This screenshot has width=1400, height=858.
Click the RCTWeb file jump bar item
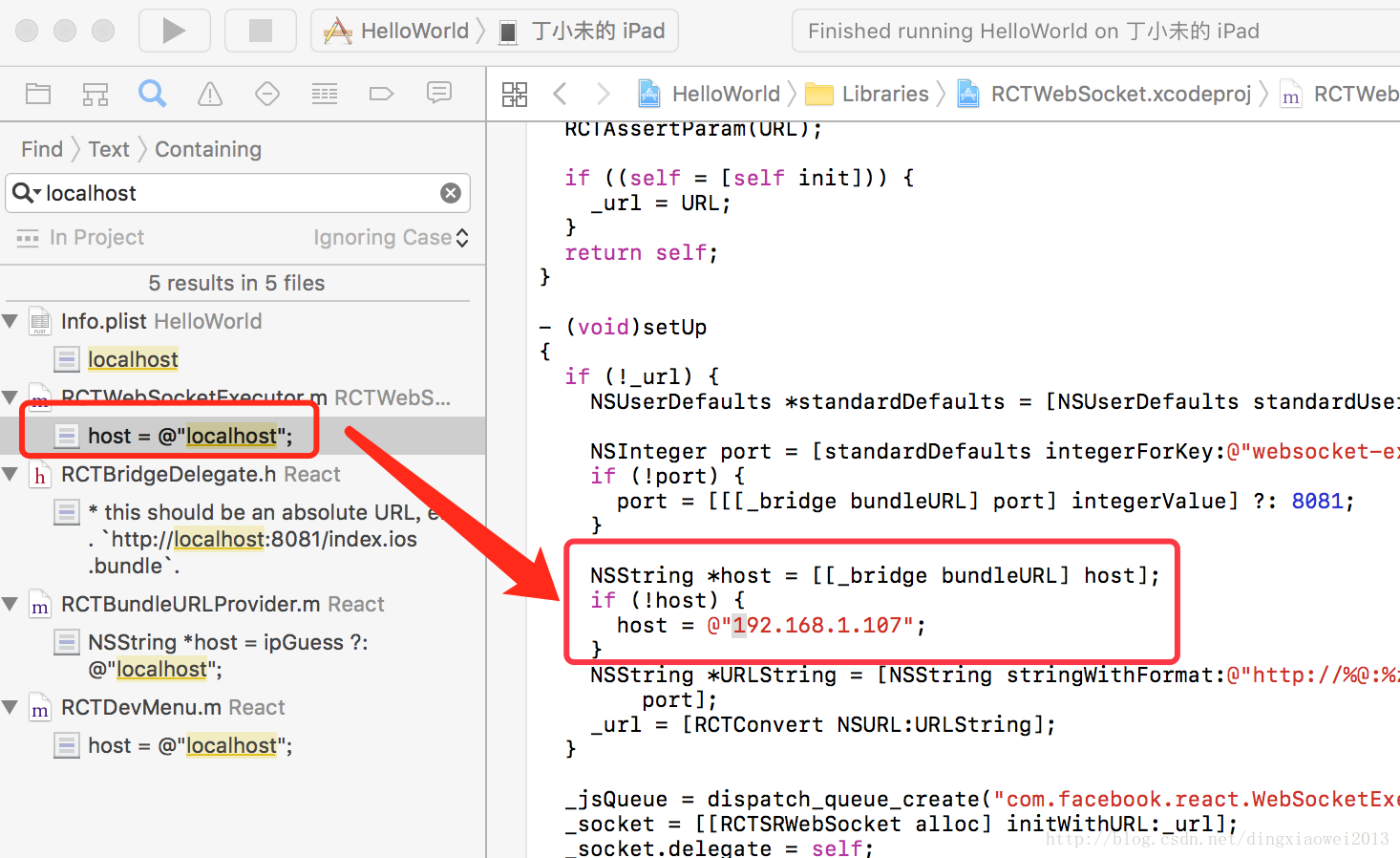(x=1340, y=94)
